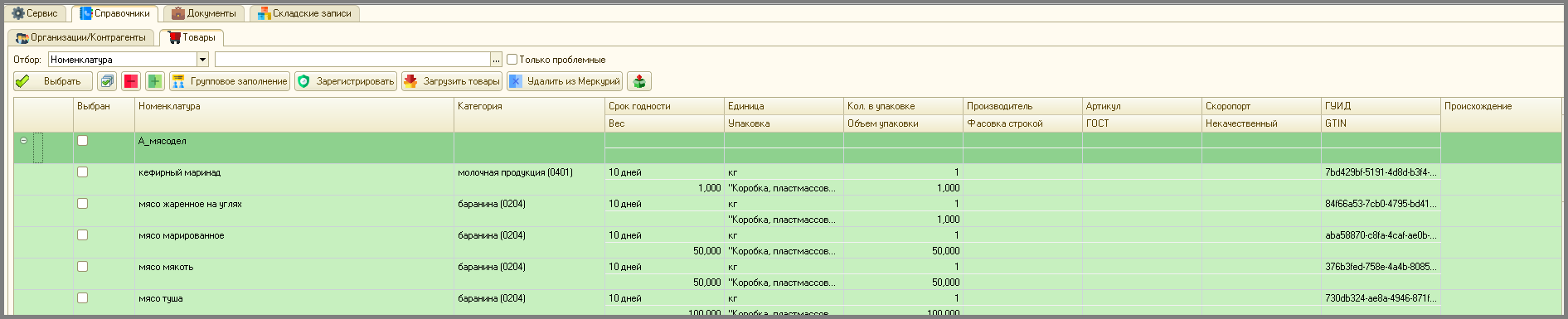The width and height of the screenshot is (1568, 319).
Task: Click the red minus collapse icon
Action: click(x=131, y=81)
